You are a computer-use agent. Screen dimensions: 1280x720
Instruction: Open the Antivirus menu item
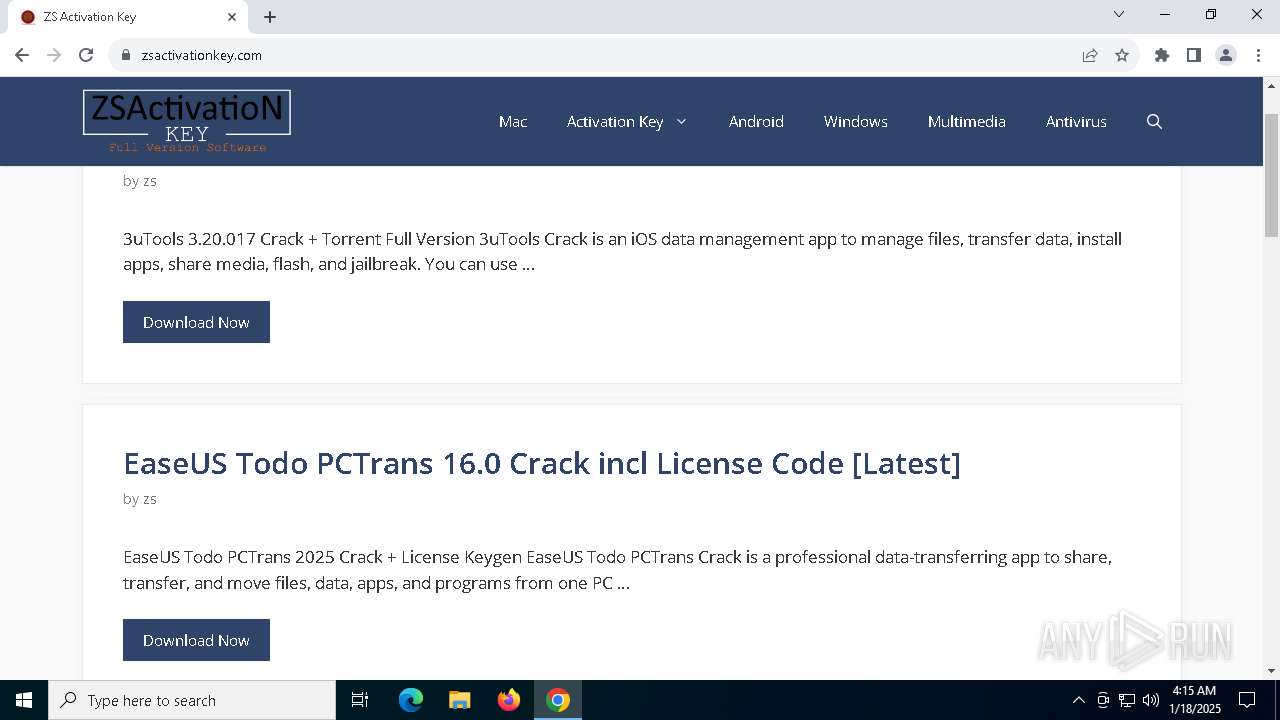click(1076, 121)
